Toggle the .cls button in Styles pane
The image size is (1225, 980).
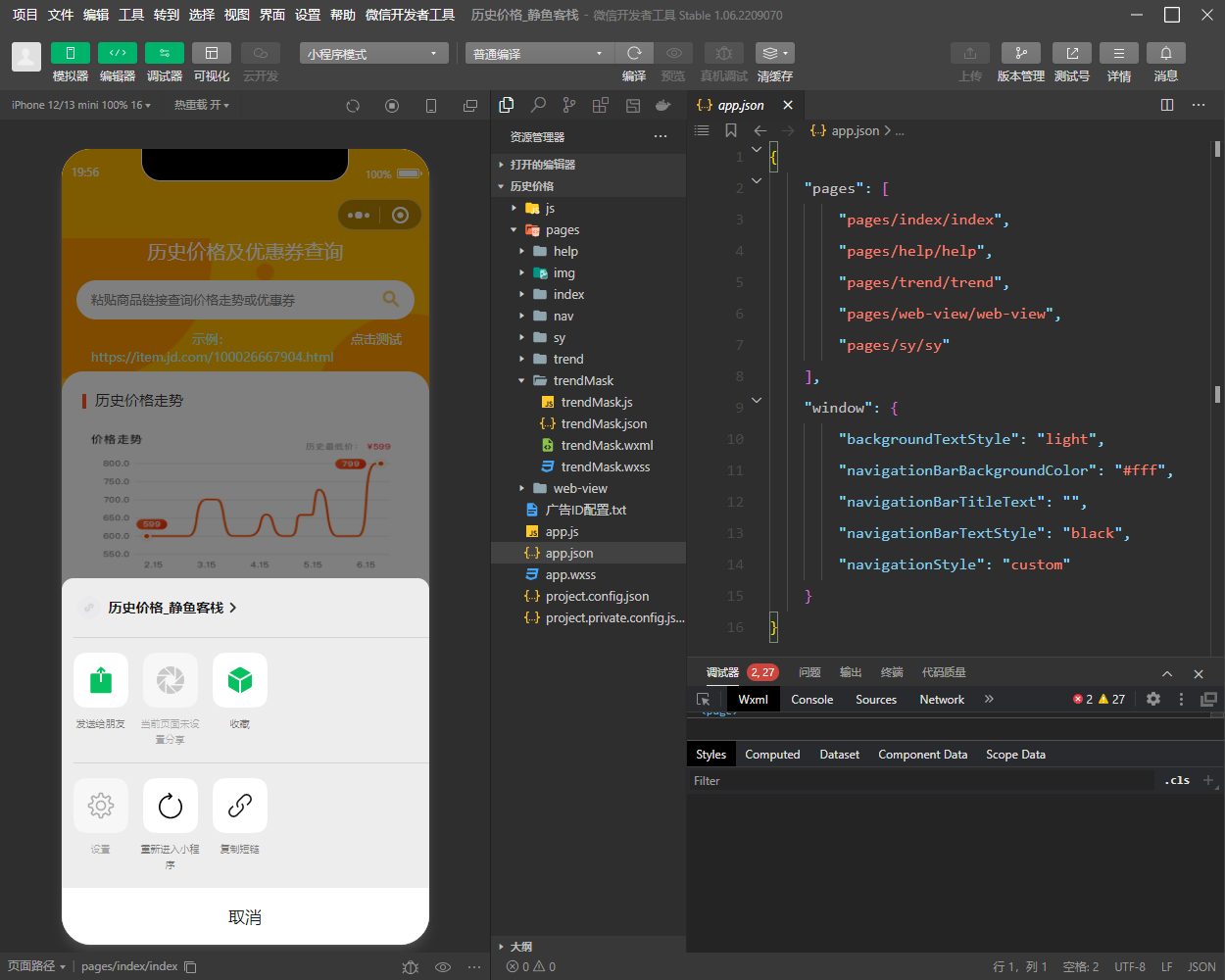click(x=1178, y=781)
